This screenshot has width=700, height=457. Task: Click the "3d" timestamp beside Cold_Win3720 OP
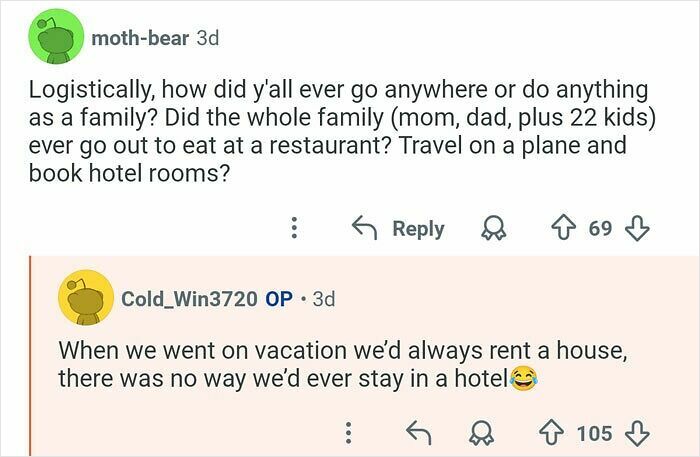[x=324, y=299]
